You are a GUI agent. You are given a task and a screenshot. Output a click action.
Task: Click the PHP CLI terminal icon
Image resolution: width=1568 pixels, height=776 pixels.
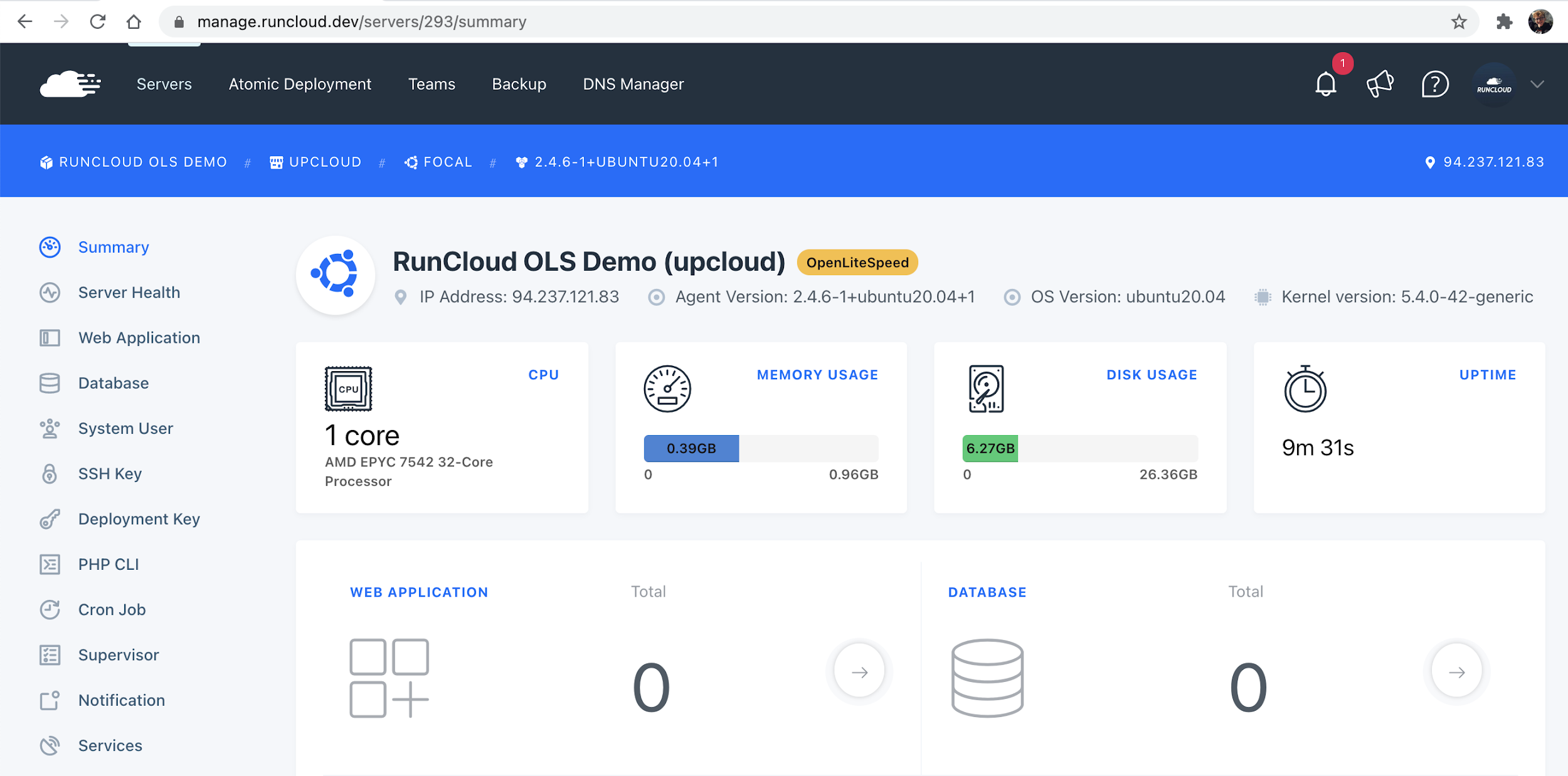(x=50, y=564)
